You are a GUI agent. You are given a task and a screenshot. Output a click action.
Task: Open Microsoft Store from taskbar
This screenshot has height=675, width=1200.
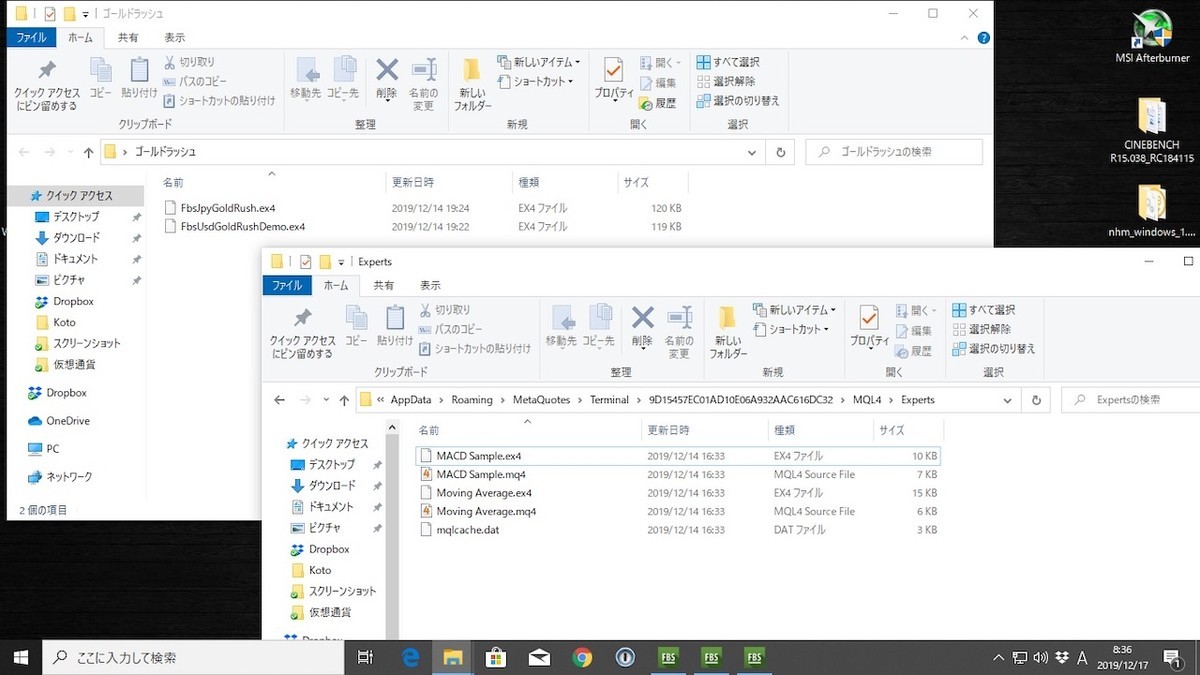[496, 657]
